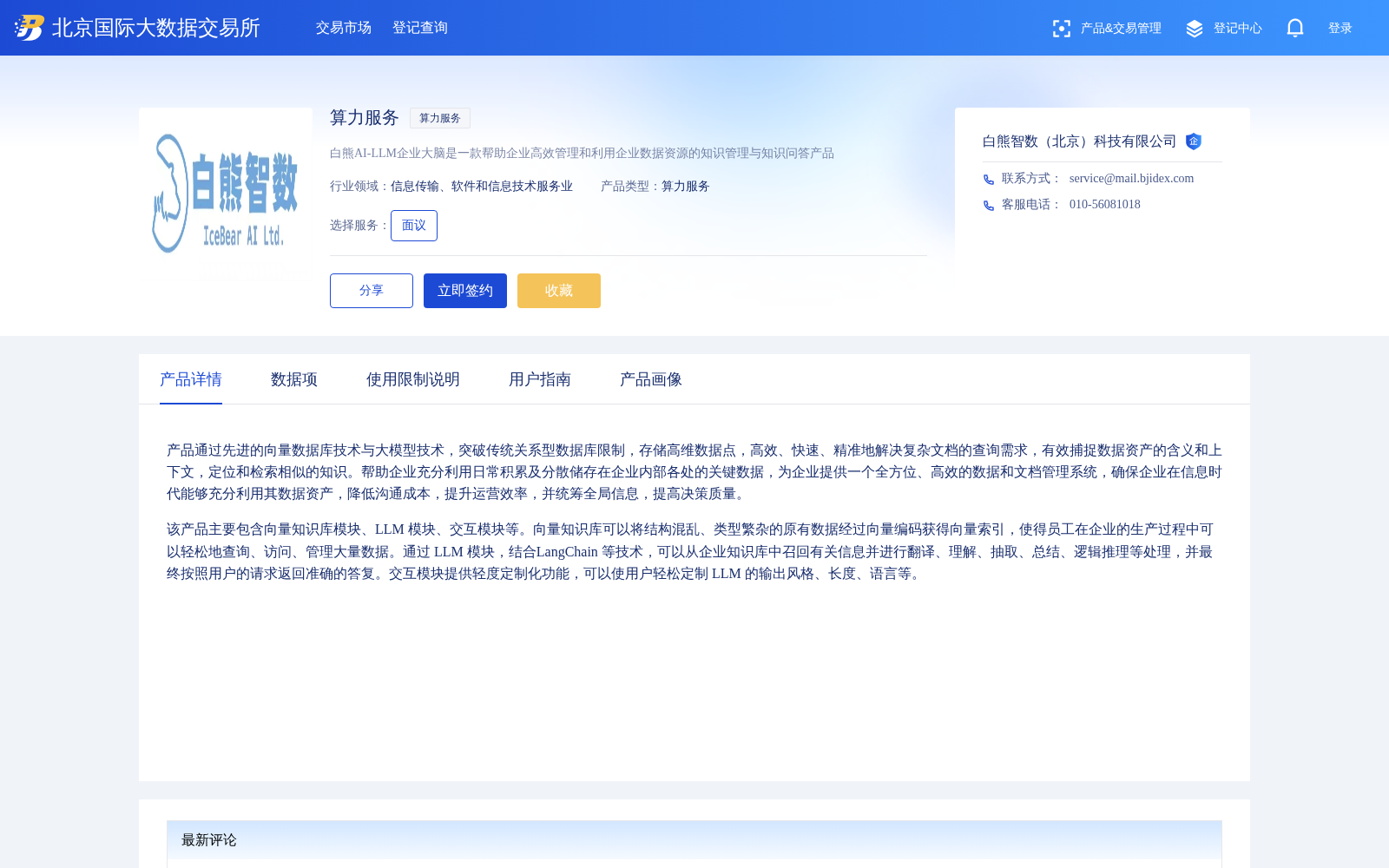Go to 产品&交易管理

(1121, 29)
